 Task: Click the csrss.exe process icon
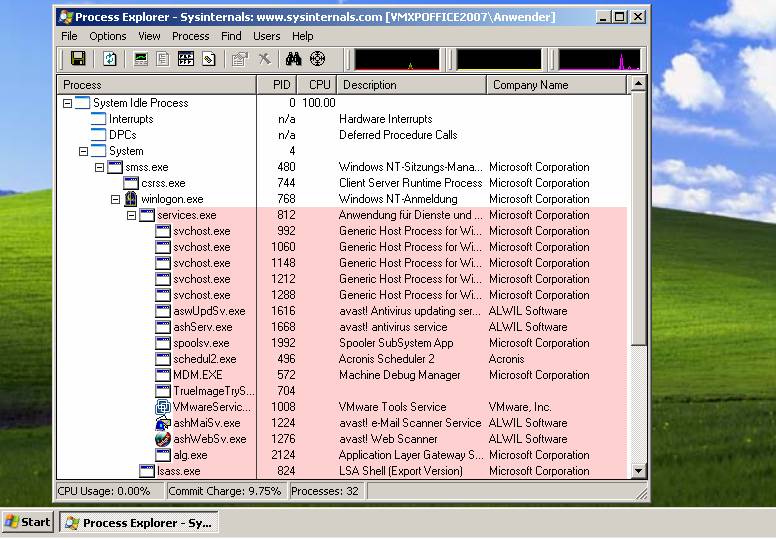(x=131, y=183)
